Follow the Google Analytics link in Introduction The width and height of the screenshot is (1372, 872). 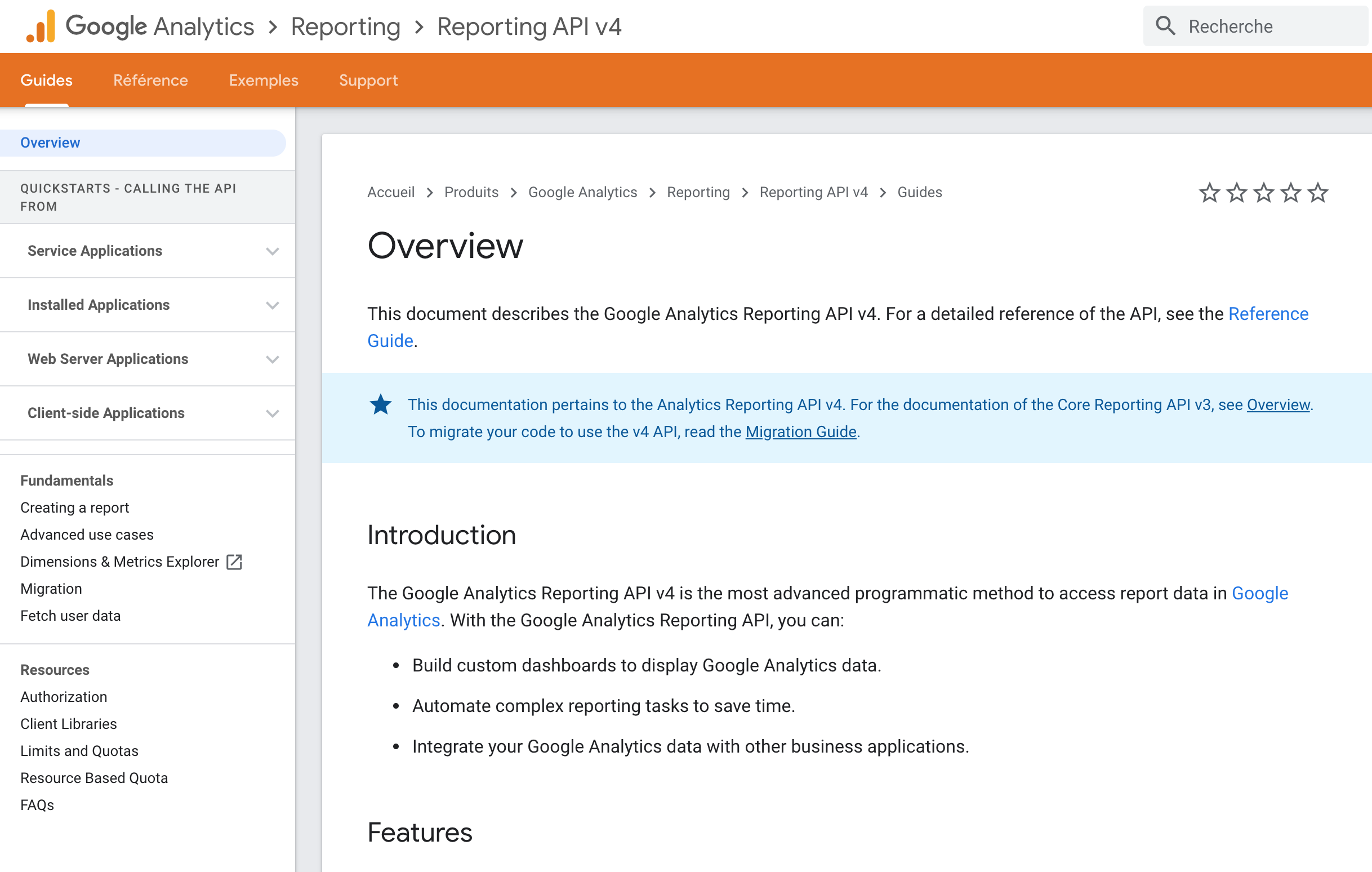tap(1260, 593)
